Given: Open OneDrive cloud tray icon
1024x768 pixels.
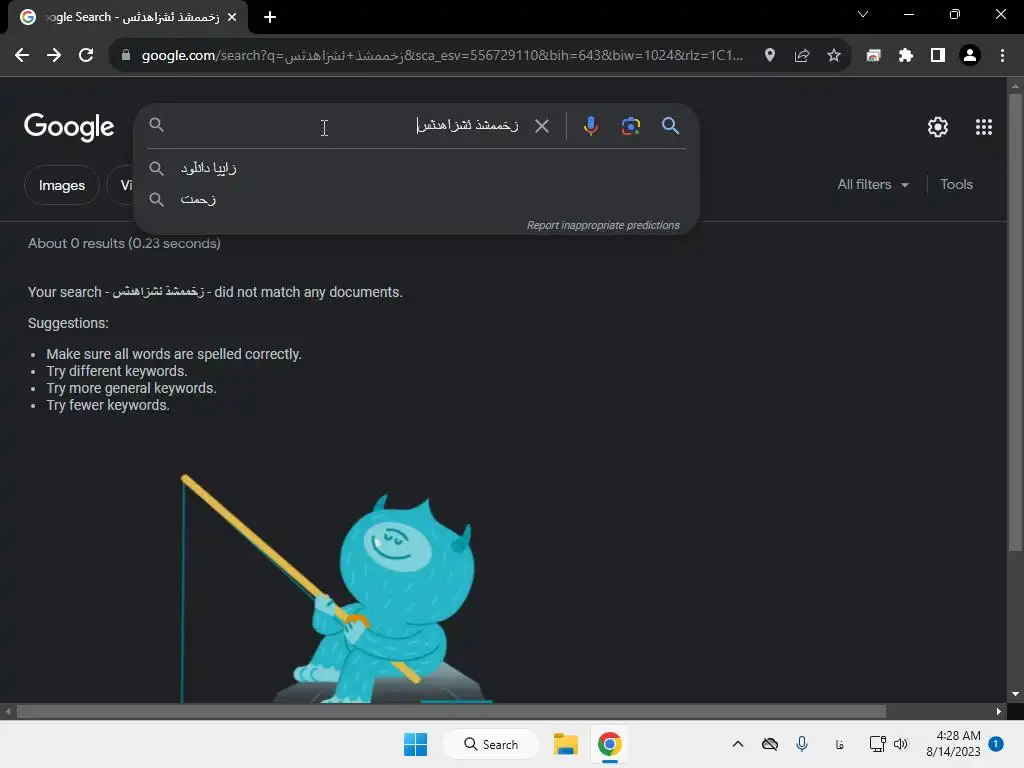Looking at the screenshot, I should pyautogui.click(x=770, y=744).
